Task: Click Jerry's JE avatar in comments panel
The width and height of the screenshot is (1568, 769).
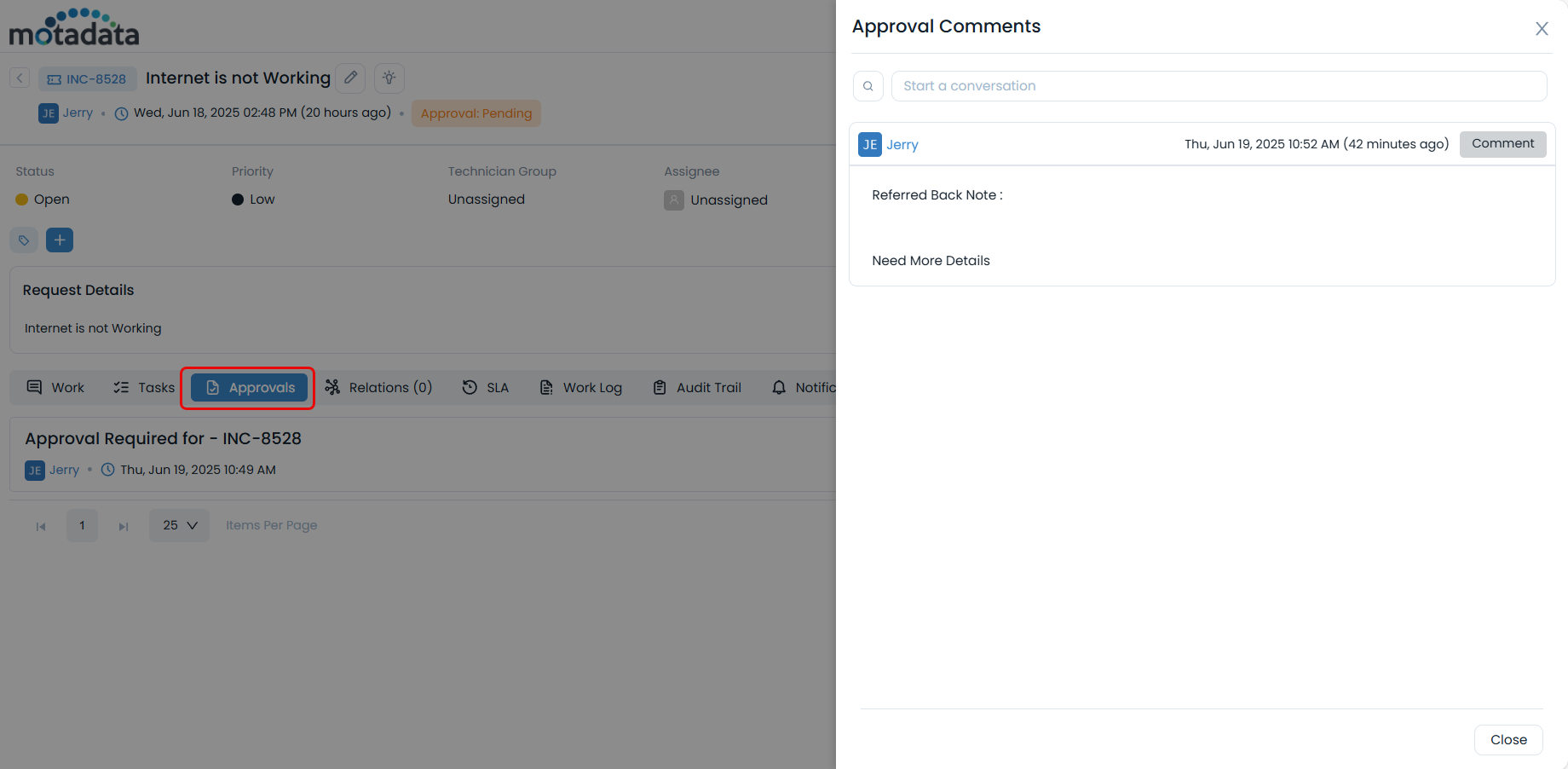Action: pyautogui.click(x=869, y=144)
